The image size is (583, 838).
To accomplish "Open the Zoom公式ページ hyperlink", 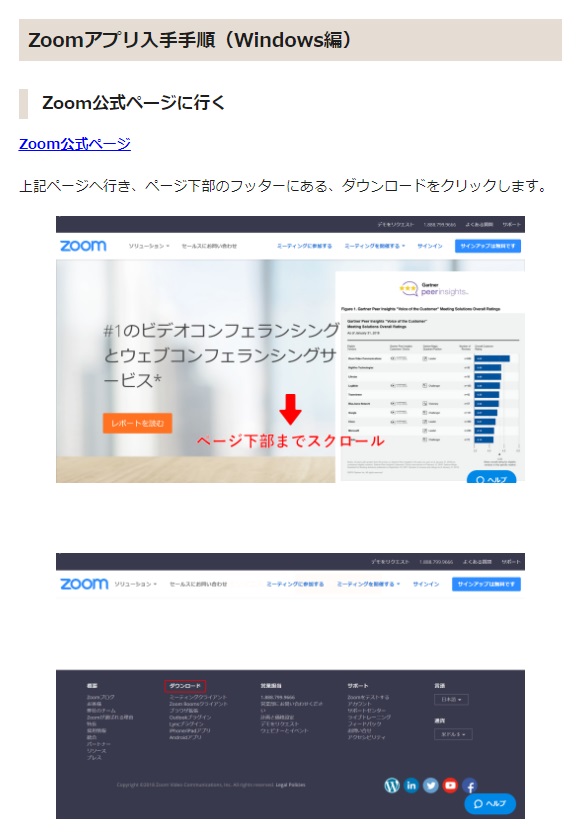I will point(75,144).
